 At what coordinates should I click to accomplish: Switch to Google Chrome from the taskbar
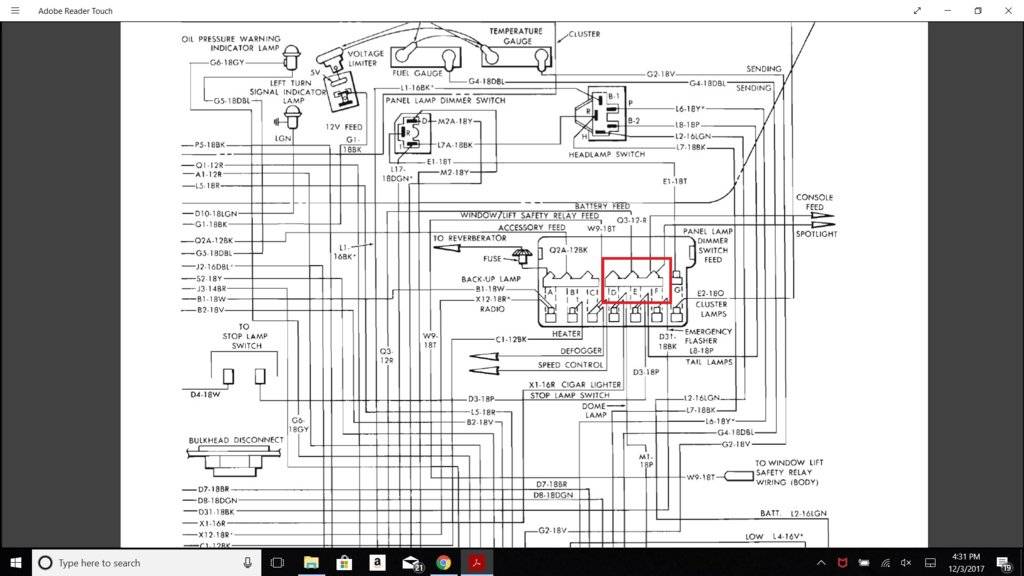click(x=443, y=562)
